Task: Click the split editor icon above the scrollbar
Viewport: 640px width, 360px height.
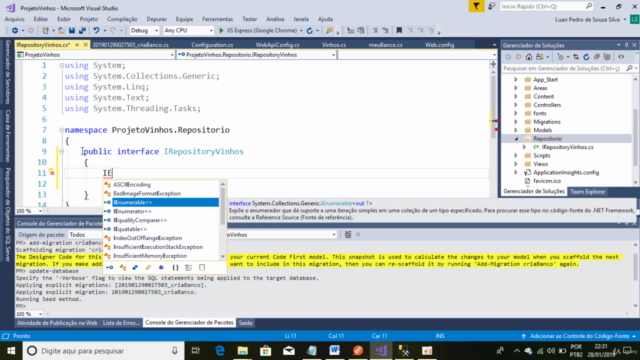Action: pos(493,64)
